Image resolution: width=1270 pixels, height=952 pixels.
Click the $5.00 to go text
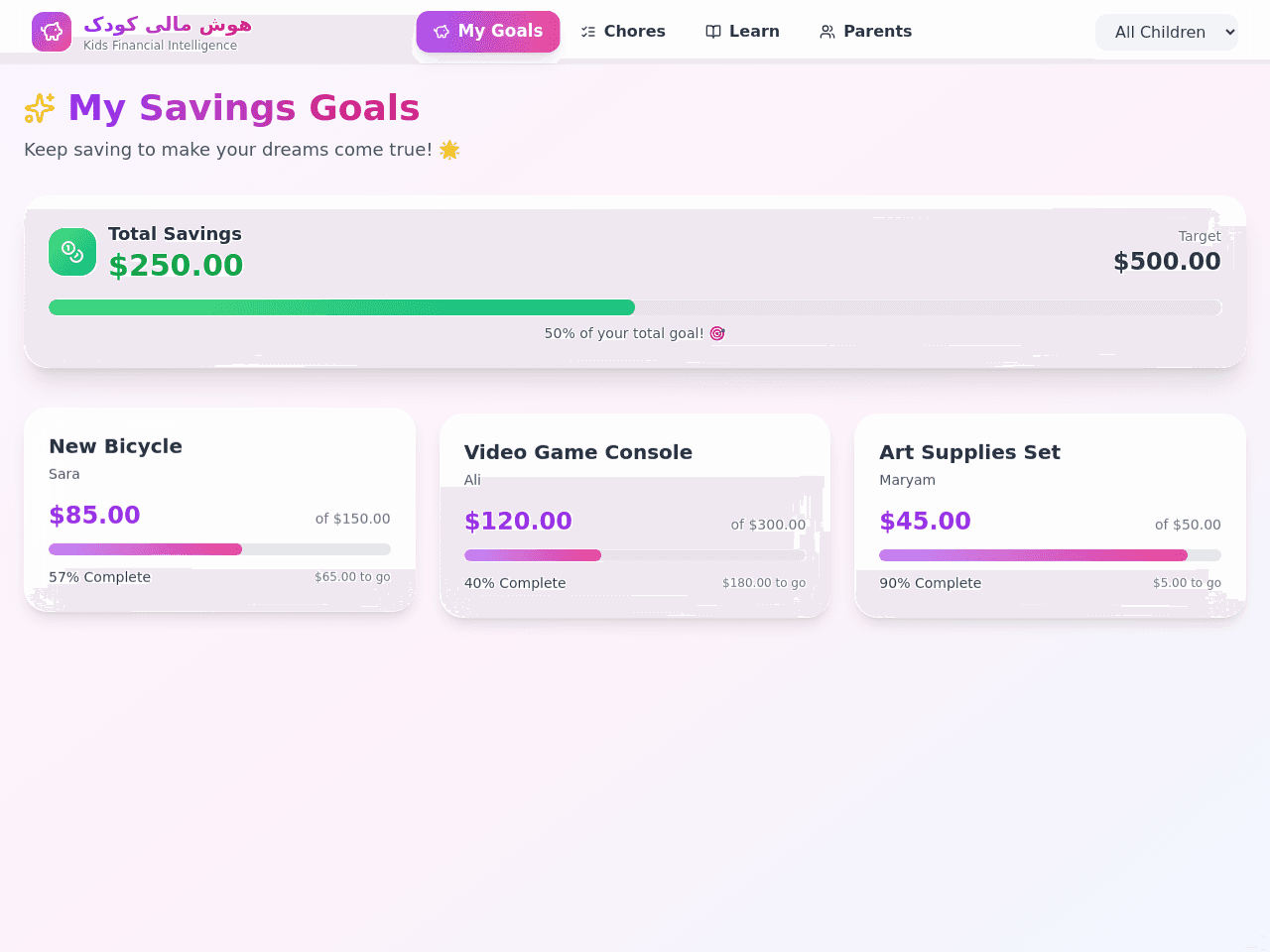coord(1187,583)
